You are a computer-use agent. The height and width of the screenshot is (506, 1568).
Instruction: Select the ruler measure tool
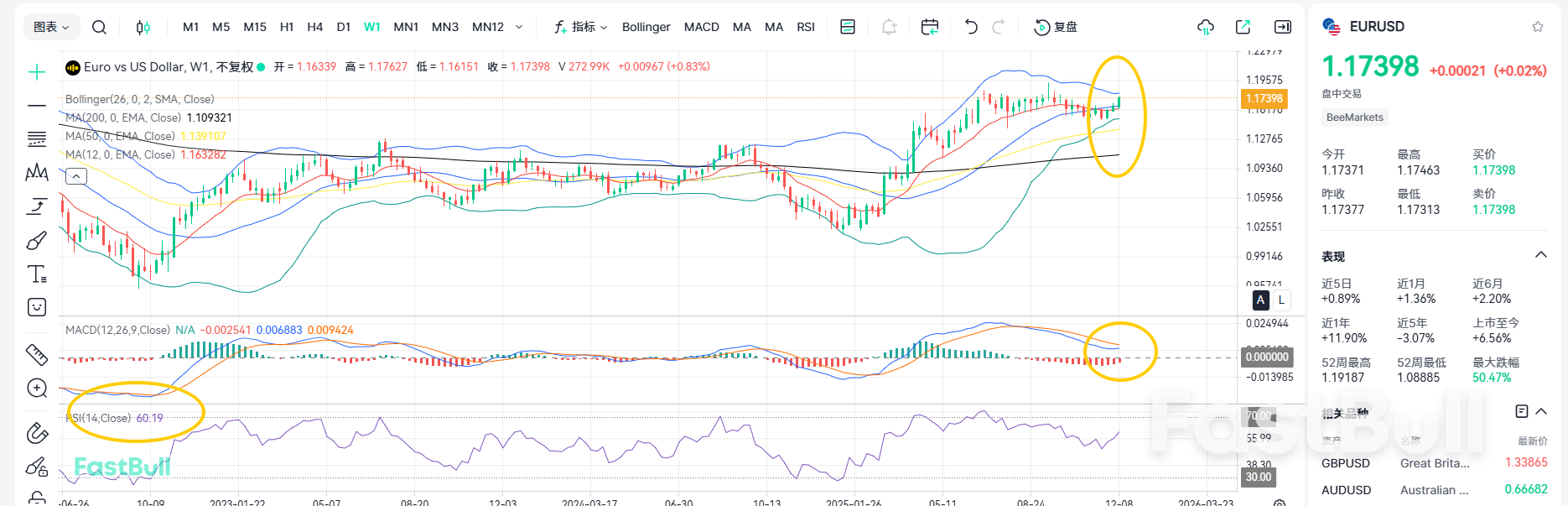click(37, 355)
